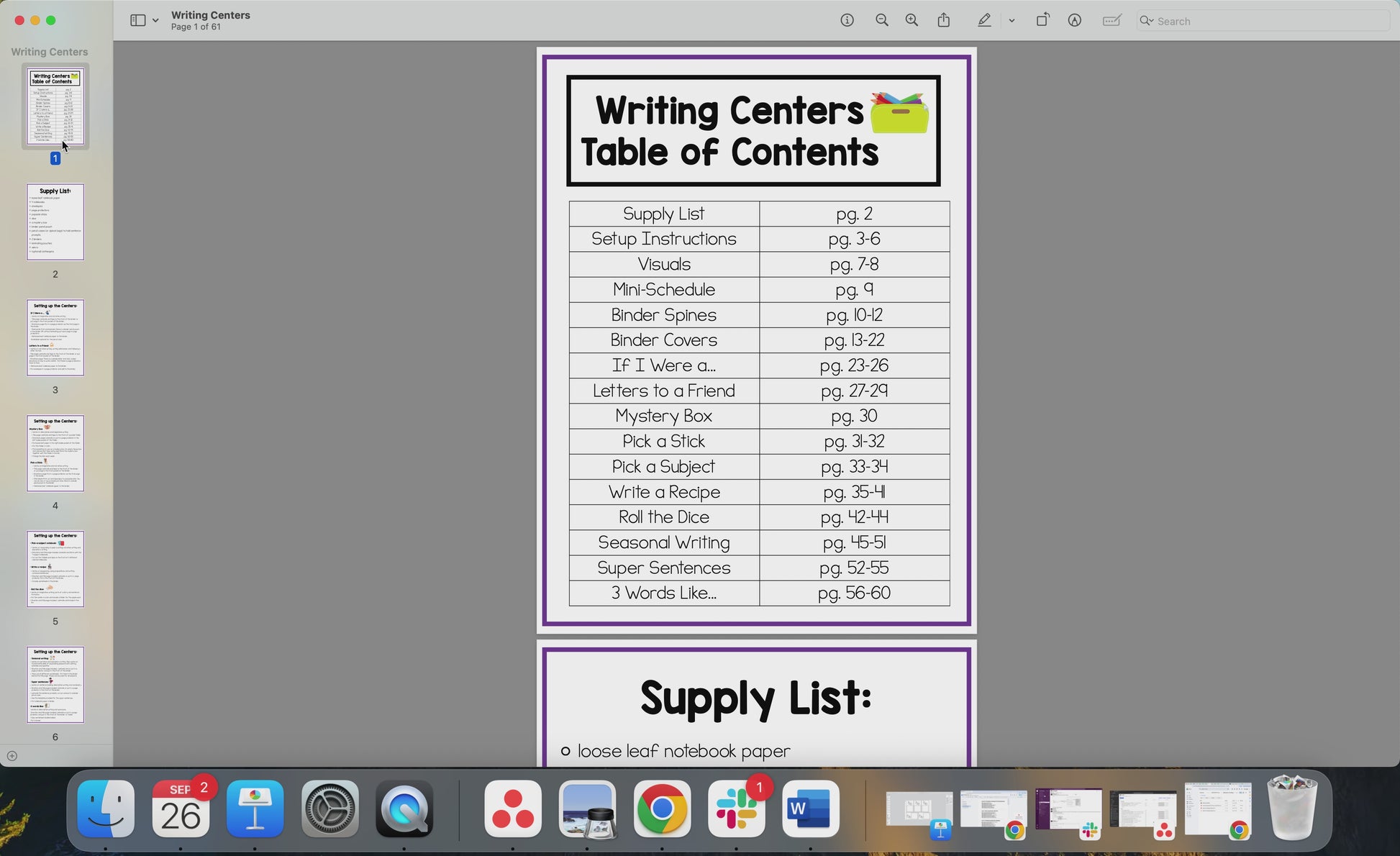Select page 2 Supply List thumbnail
Image resolution: width=1400 pixels, height=856 pixels.
(55, 222)
